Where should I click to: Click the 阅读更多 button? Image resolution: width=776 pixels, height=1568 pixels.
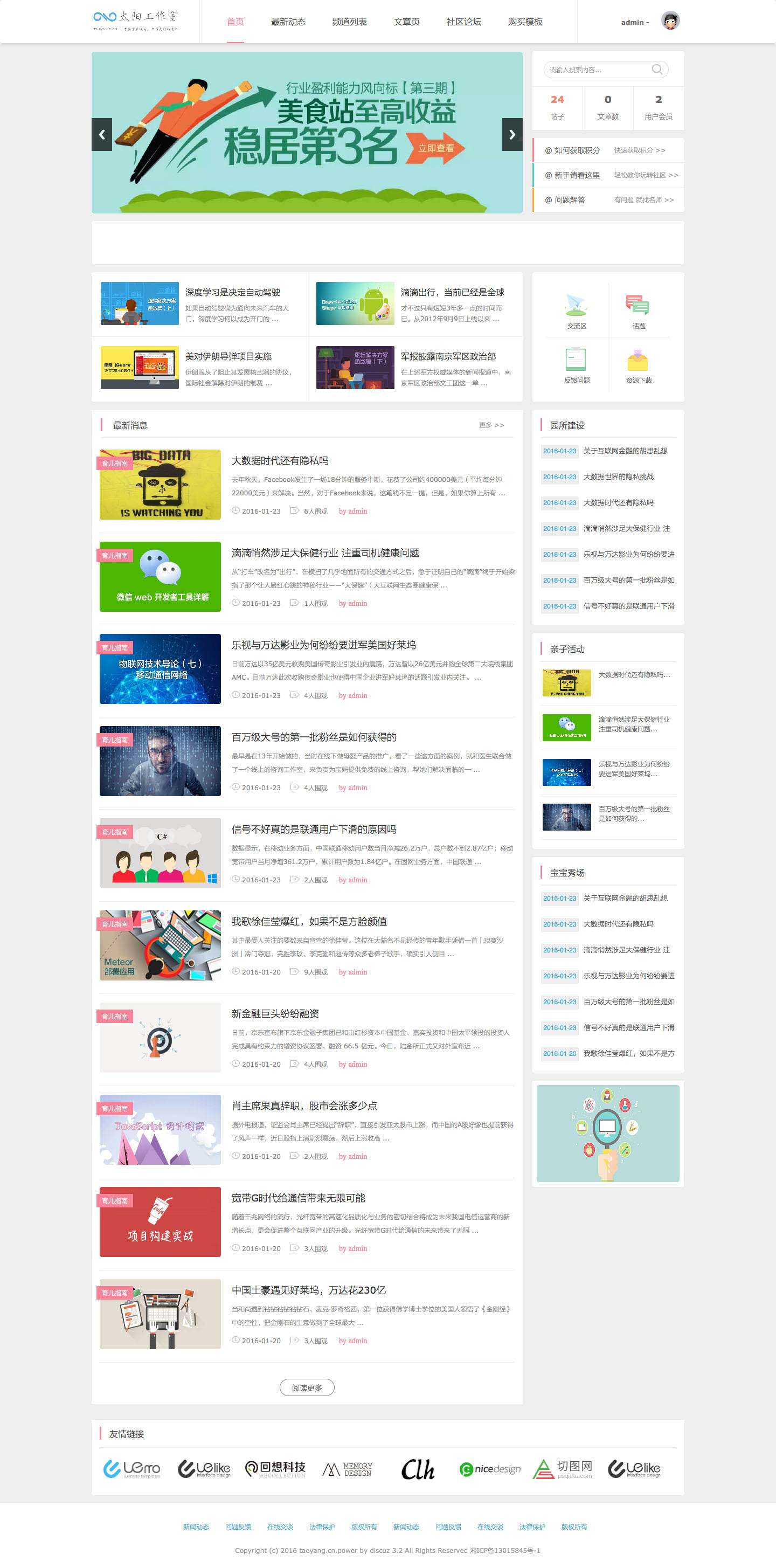click(307, 1388)
